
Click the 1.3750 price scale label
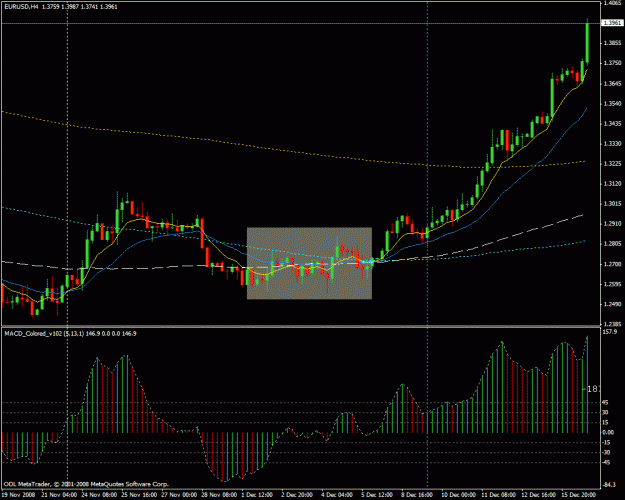click(x=611, y=63)
